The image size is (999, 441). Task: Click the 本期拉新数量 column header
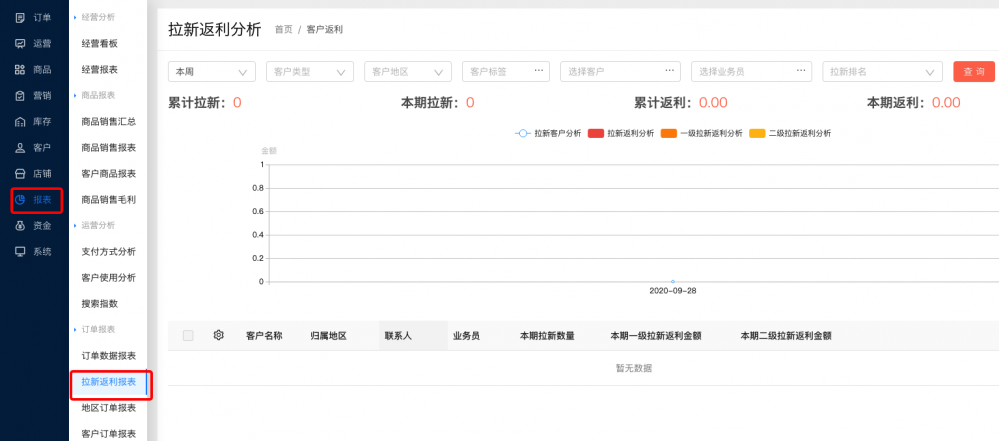[x=547, y=336]
